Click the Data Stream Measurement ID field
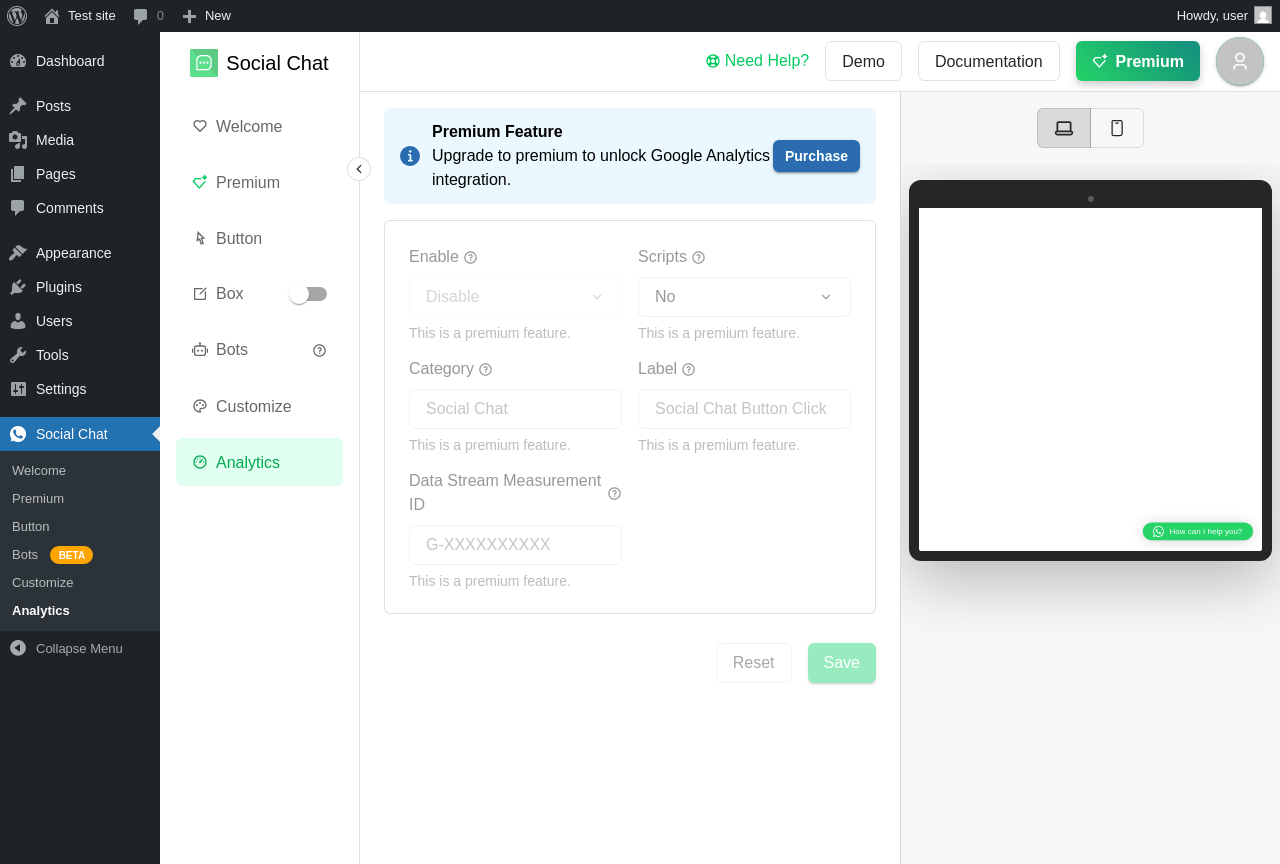The height and width of the screenshot is (864, 1280). 515,545
